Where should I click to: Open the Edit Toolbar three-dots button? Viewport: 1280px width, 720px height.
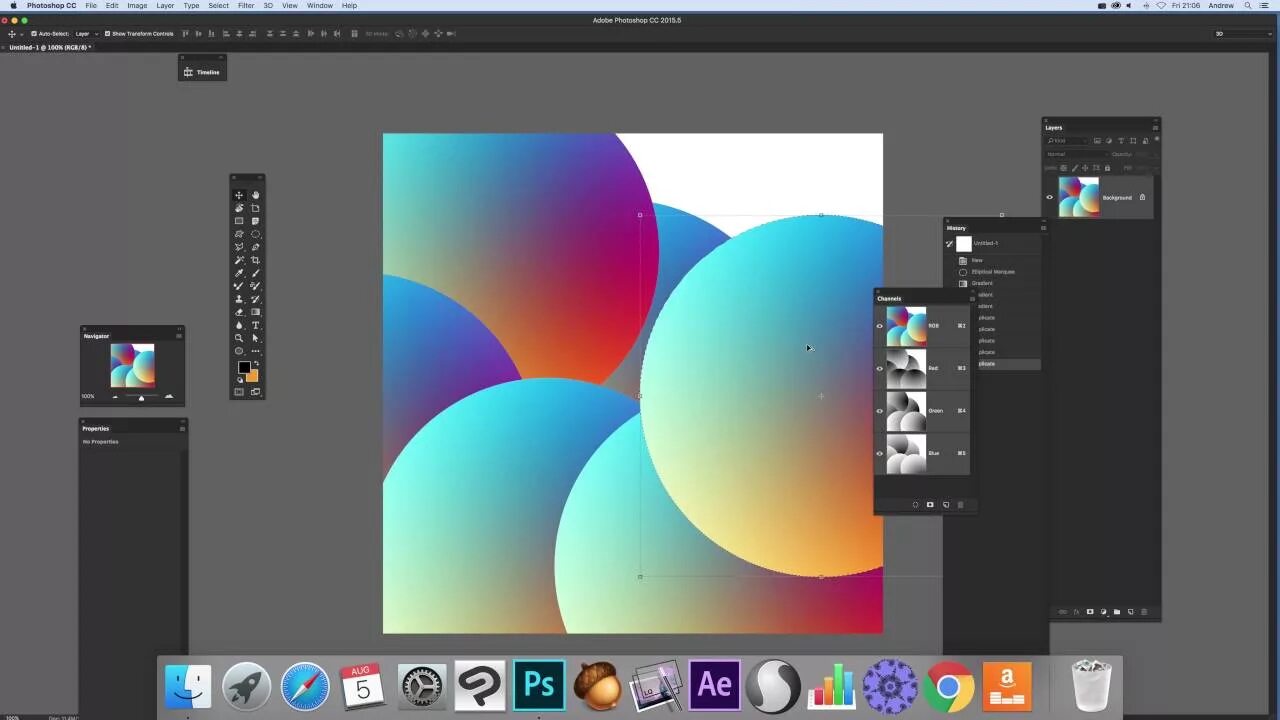coord(255,351)
